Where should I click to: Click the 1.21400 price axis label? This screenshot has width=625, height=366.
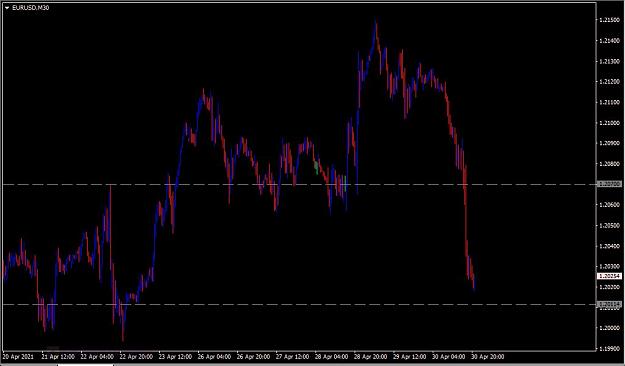(x=610, y=40)
